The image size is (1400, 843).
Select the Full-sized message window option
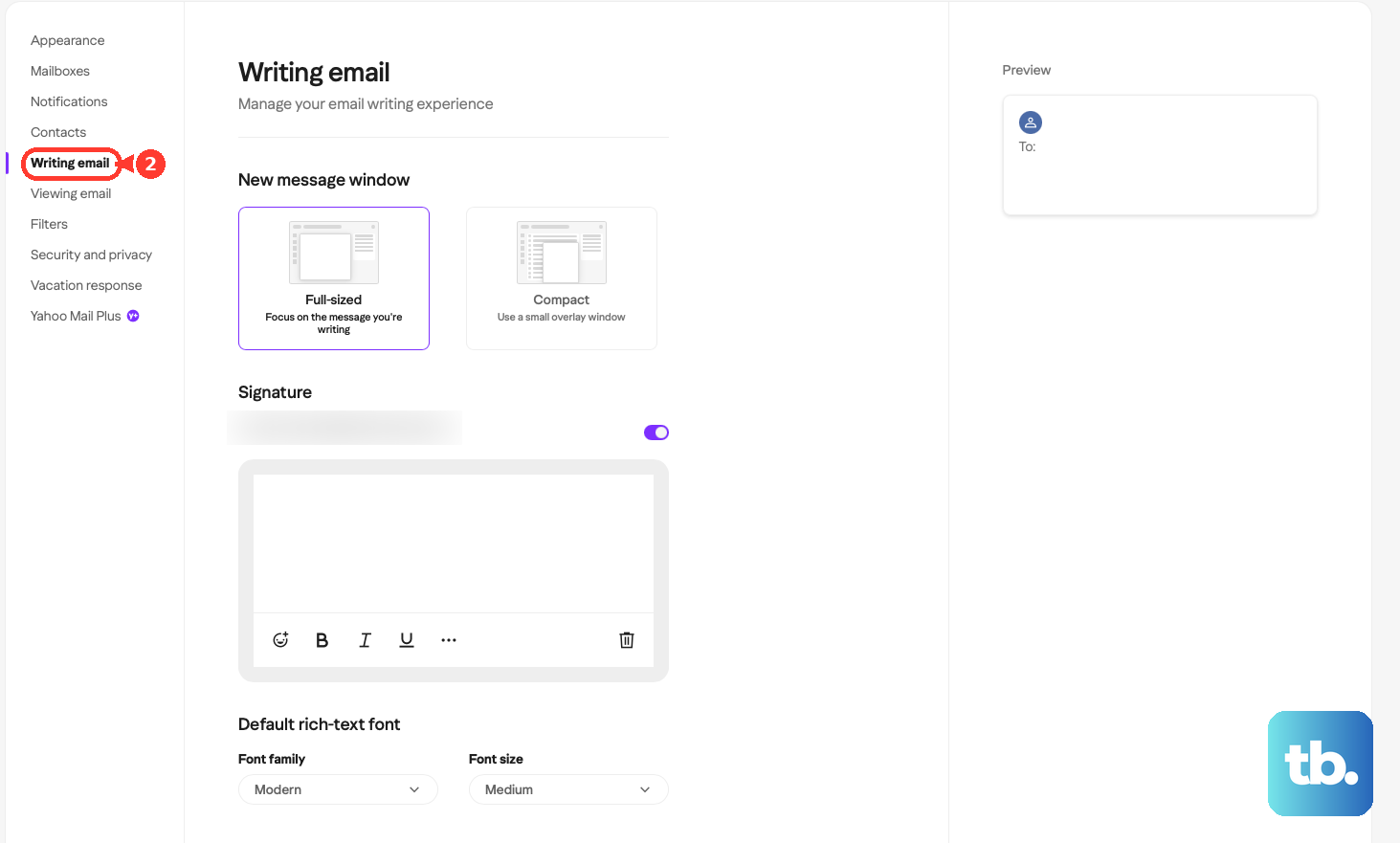tap(334, 278)
